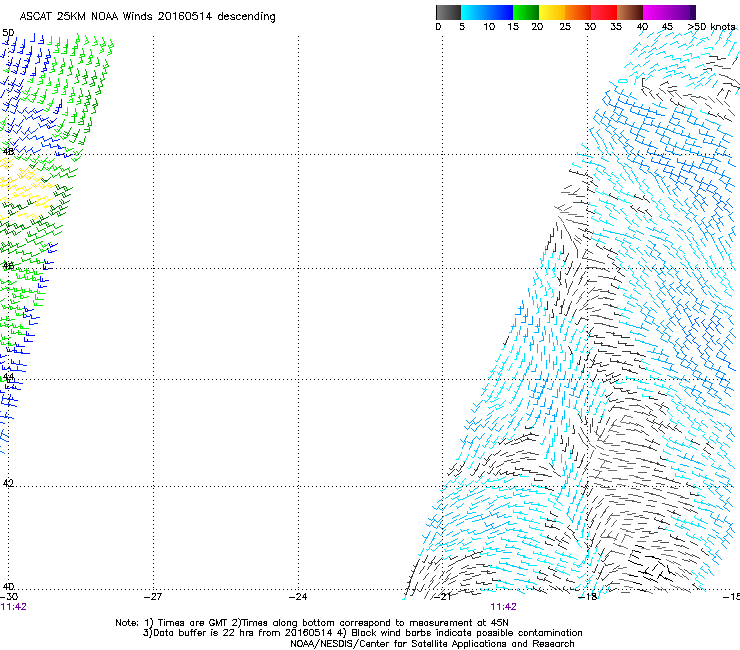
Task: Click the '>50 knots' legend label
Action: click(x=711, y=26)
